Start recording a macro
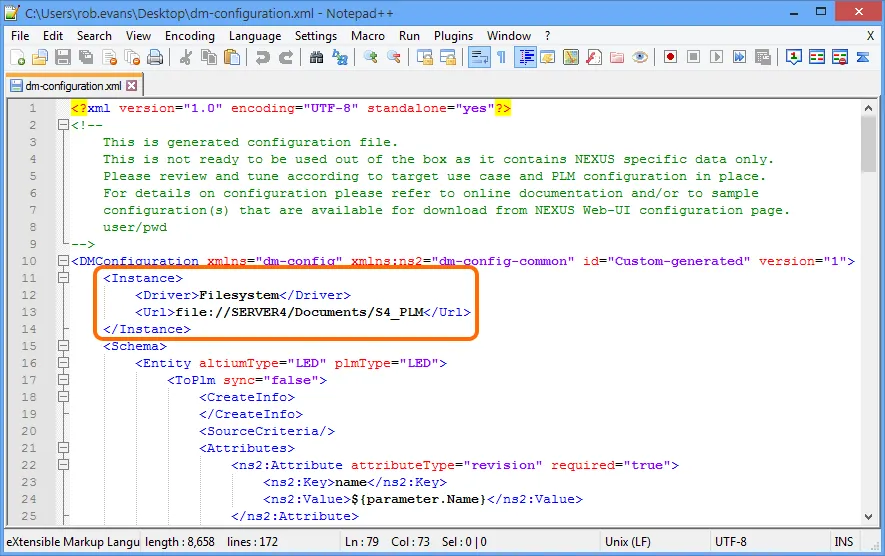The height and width of the screenshot is (556, 885). [670, 57]
